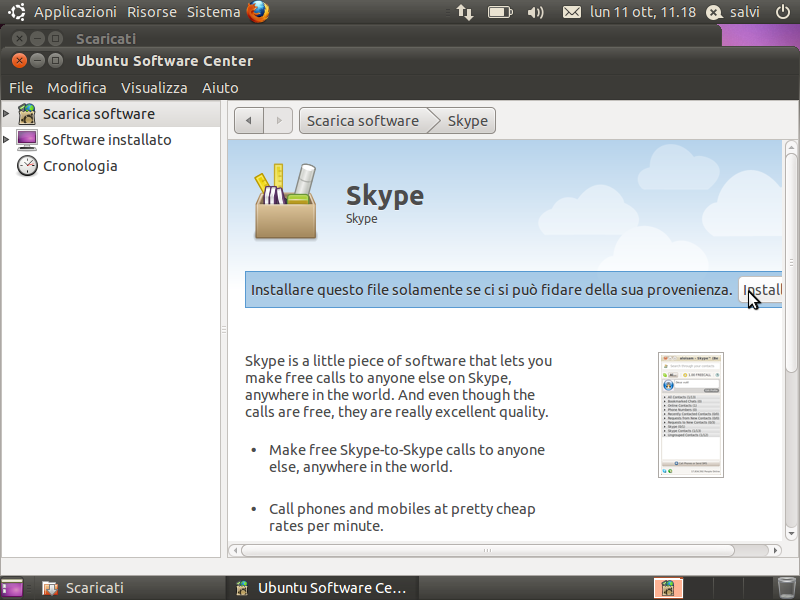Select Cronologia in the sidebar
Viewport: 800px width, 600px height.
tap(80, 166)
